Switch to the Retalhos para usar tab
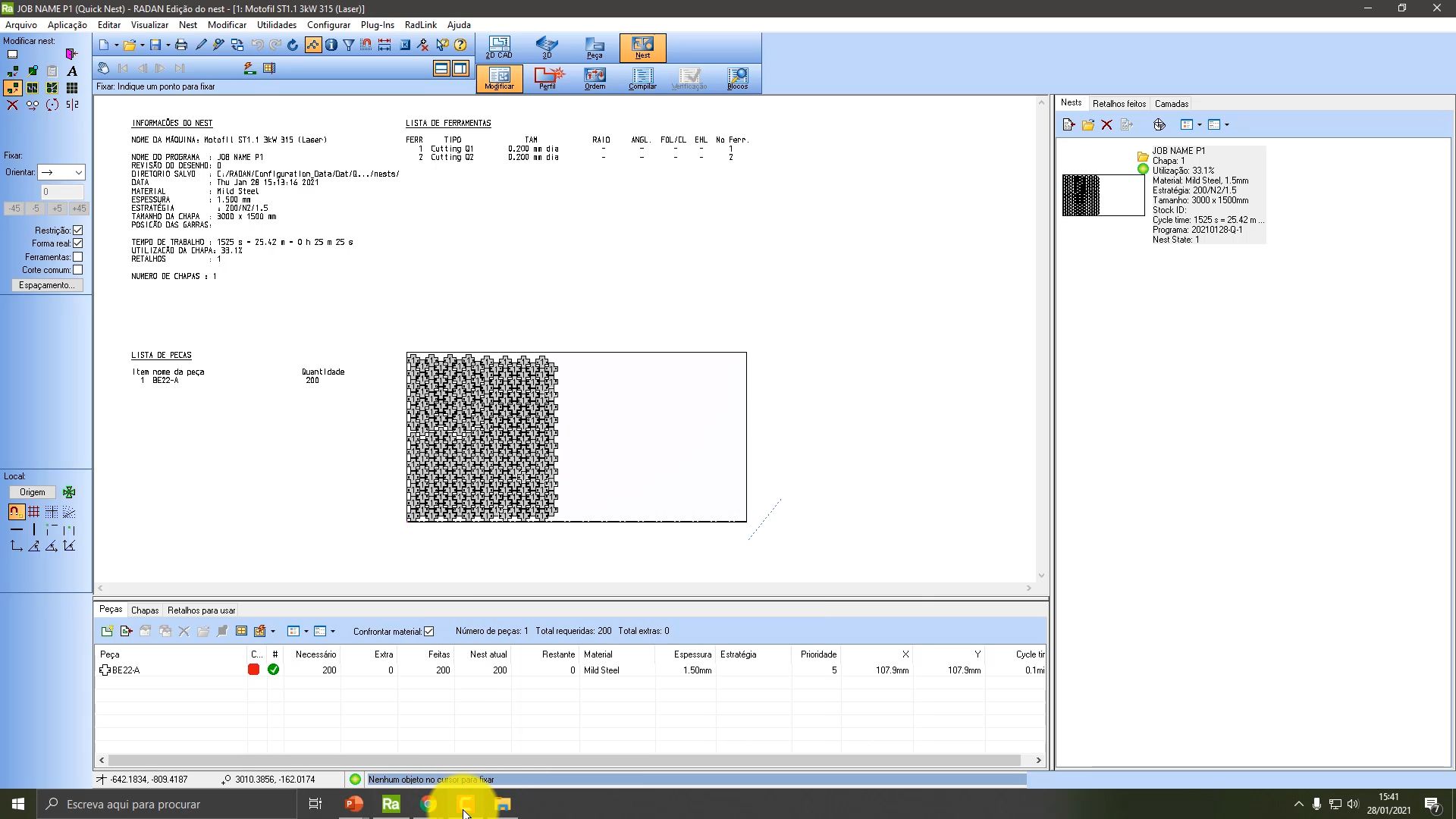The image size is (1456, 819). (201, 610)
